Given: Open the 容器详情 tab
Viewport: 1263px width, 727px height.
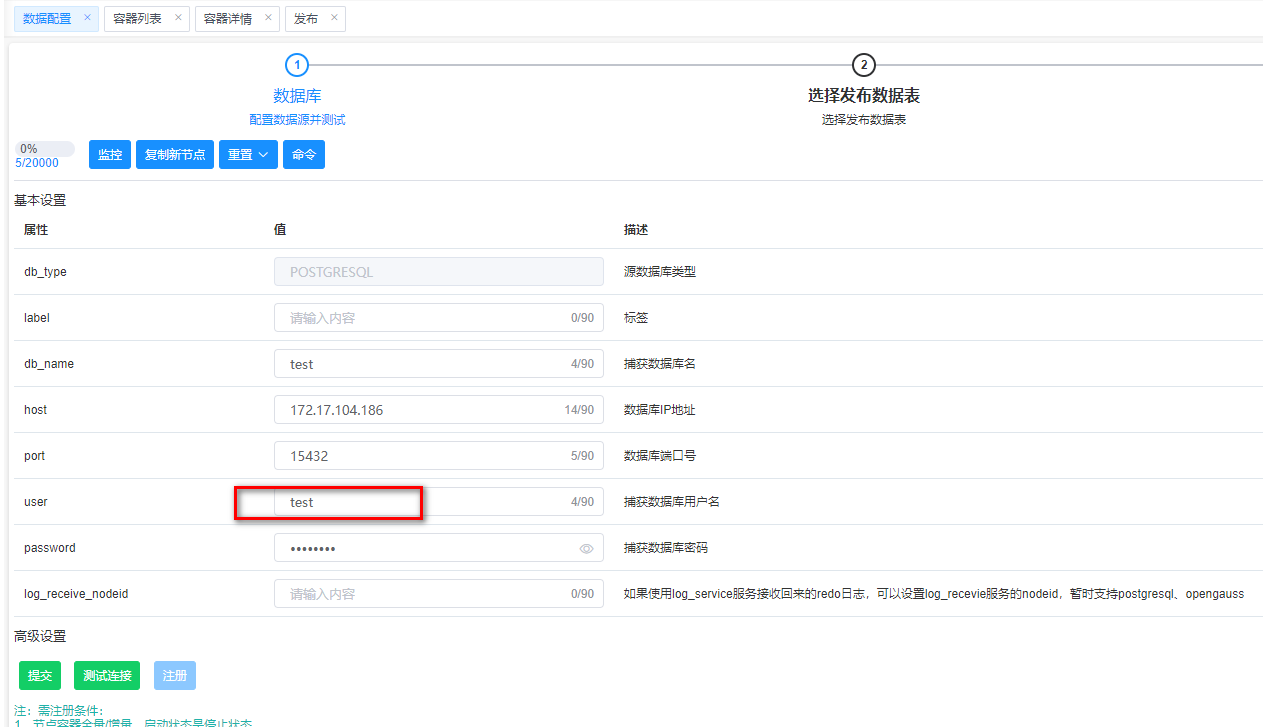Looking at the screenshot, I should click(x=228, y=19).
